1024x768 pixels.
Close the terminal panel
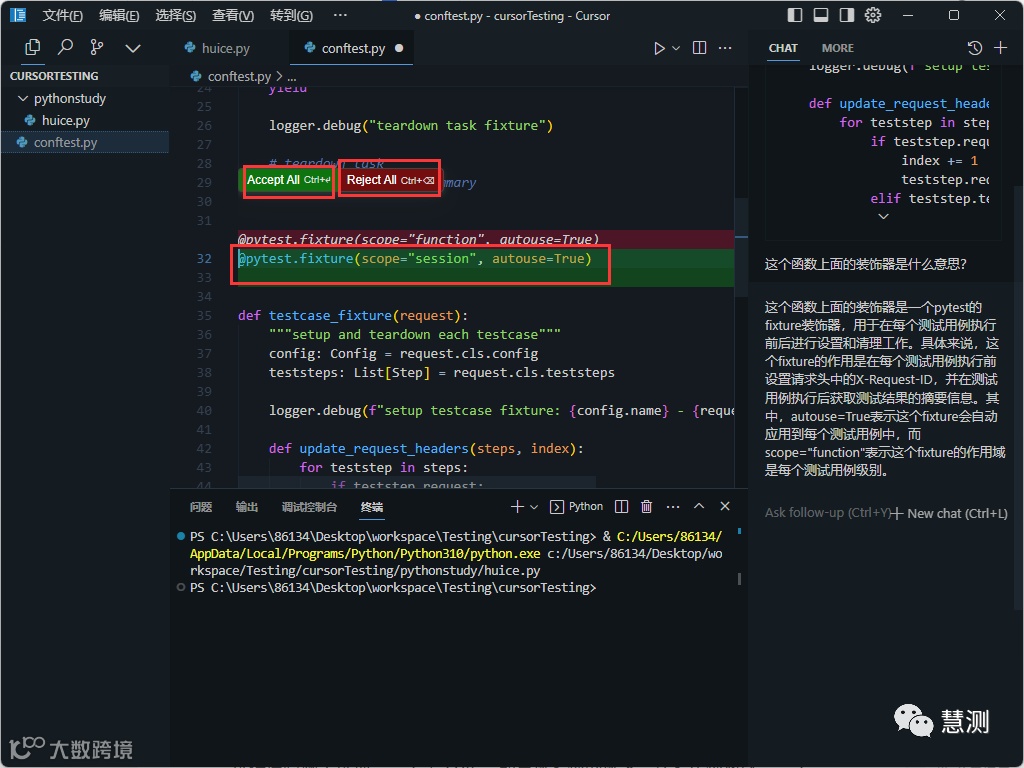[x=725, y=506]
